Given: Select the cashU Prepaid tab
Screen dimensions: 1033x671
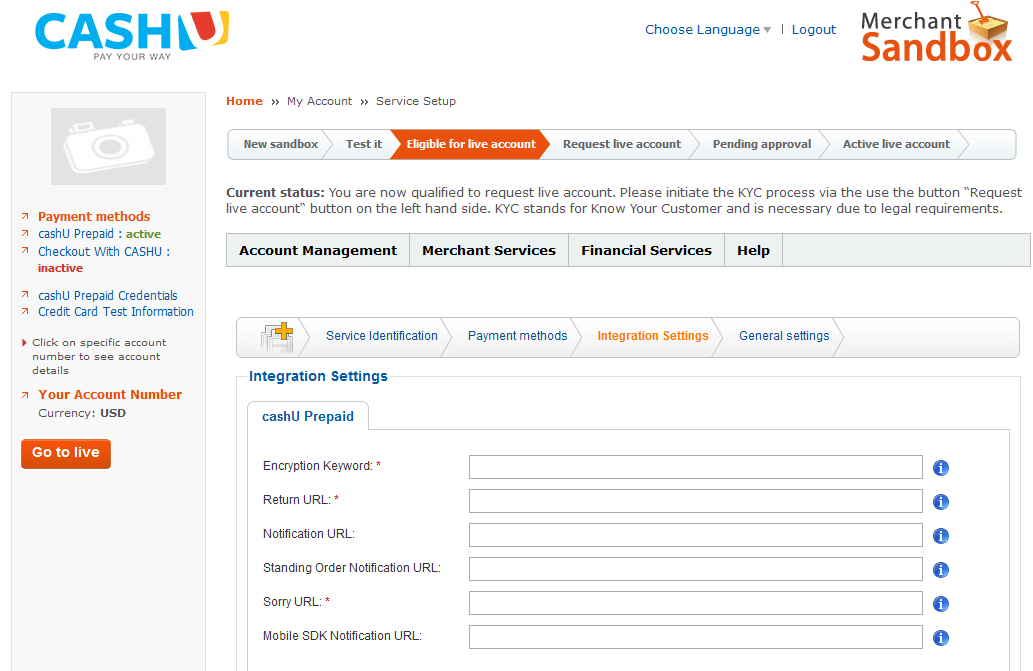Looking at the screenshot, I should [308, 416].
